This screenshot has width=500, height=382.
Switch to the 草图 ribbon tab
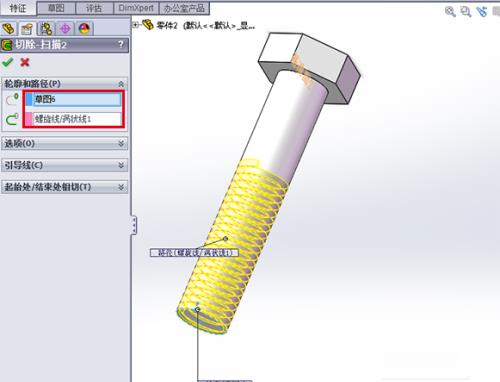56,8
